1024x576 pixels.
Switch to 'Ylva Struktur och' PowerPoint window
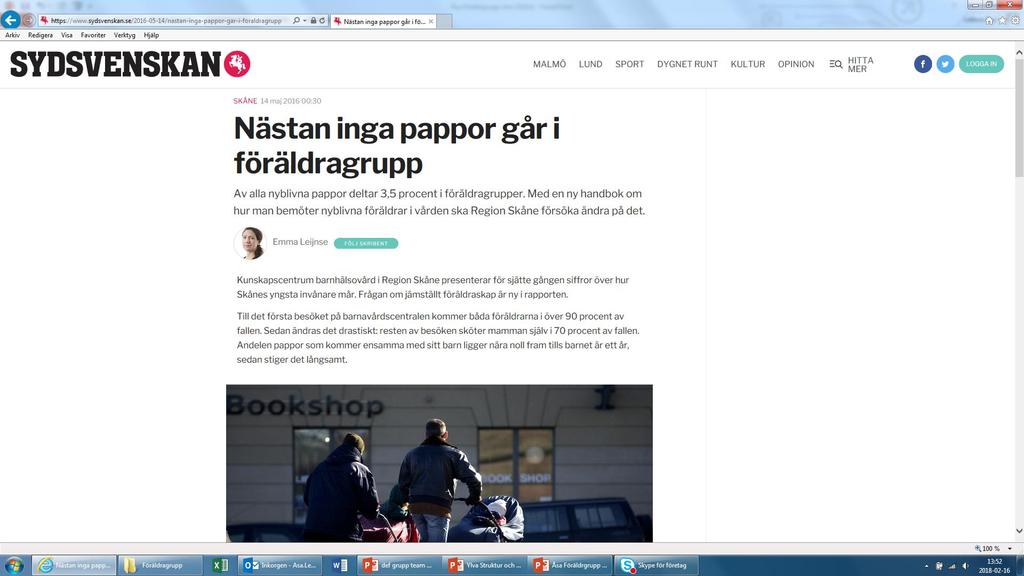484,566
